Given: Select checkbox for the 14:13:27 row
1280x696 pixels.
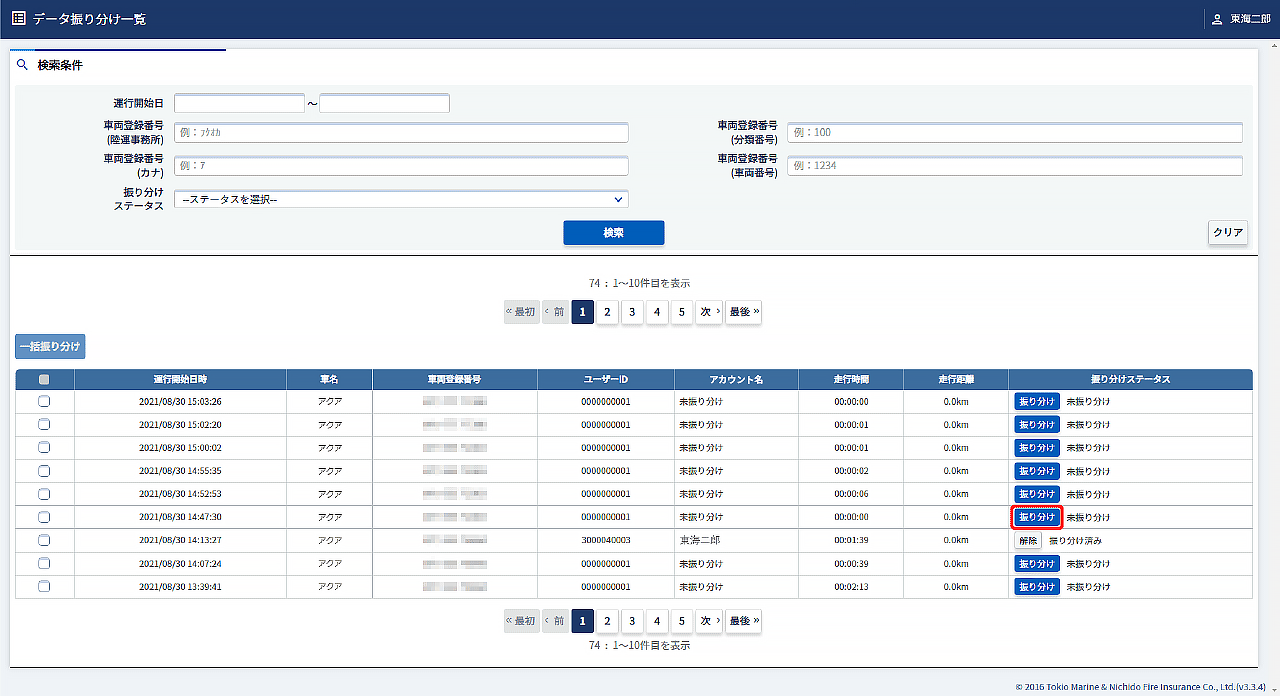Looking at the screenshot, I should [44, 540].
